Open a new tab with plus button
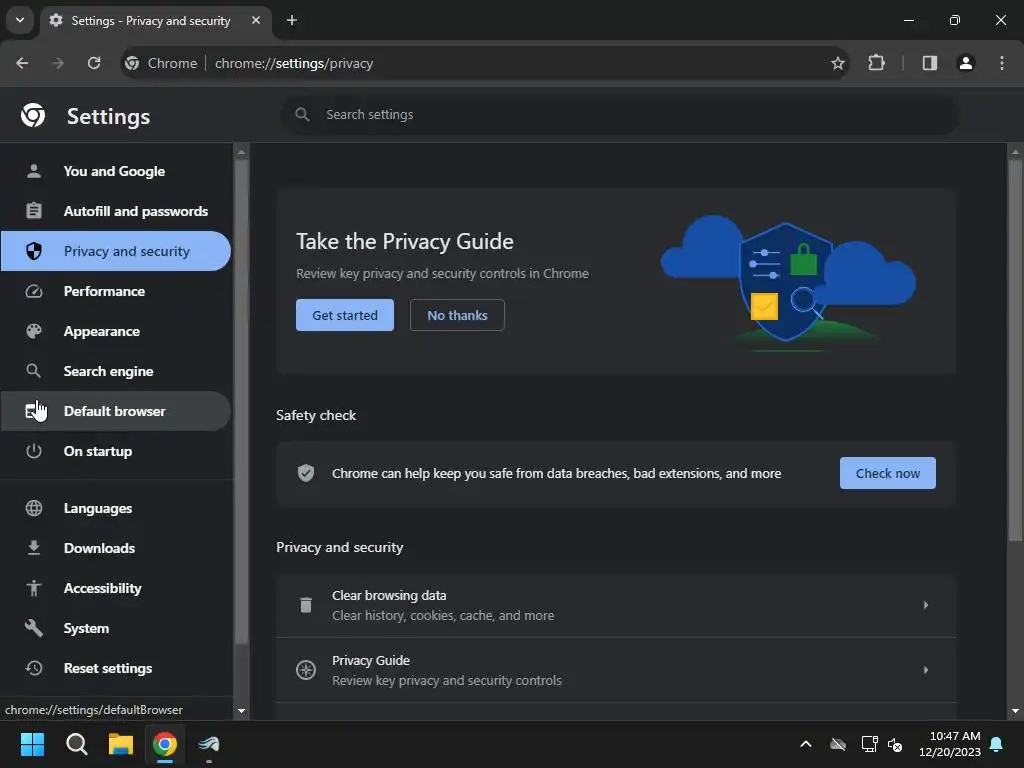1024x768 pixels. 292,20
